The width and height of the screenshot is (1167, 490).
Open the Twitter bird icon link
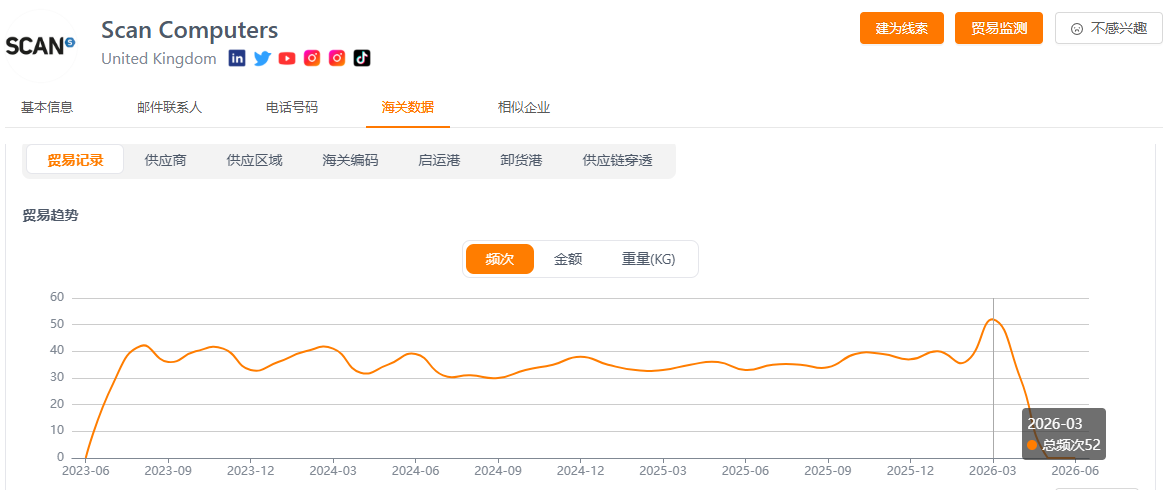[x=262, y=58]
